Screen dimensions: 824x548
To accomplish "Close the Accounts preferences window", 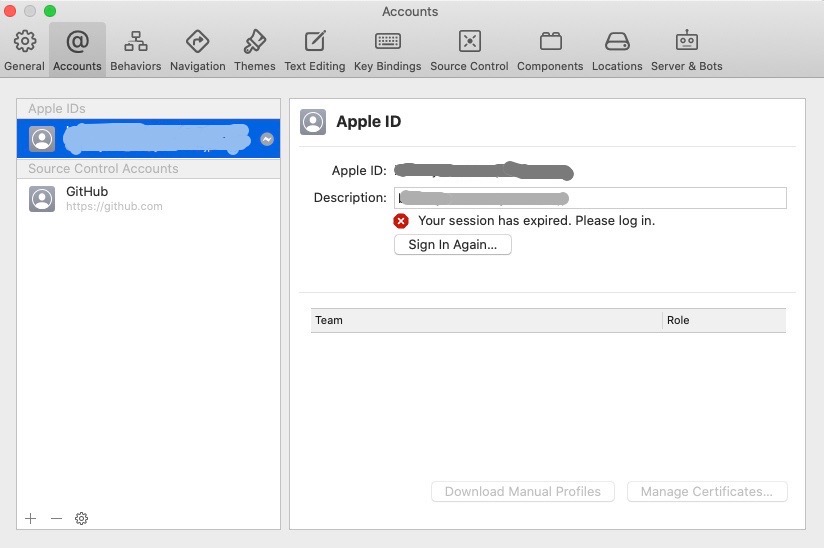I will pyautogui.click(x=10, y=11).
